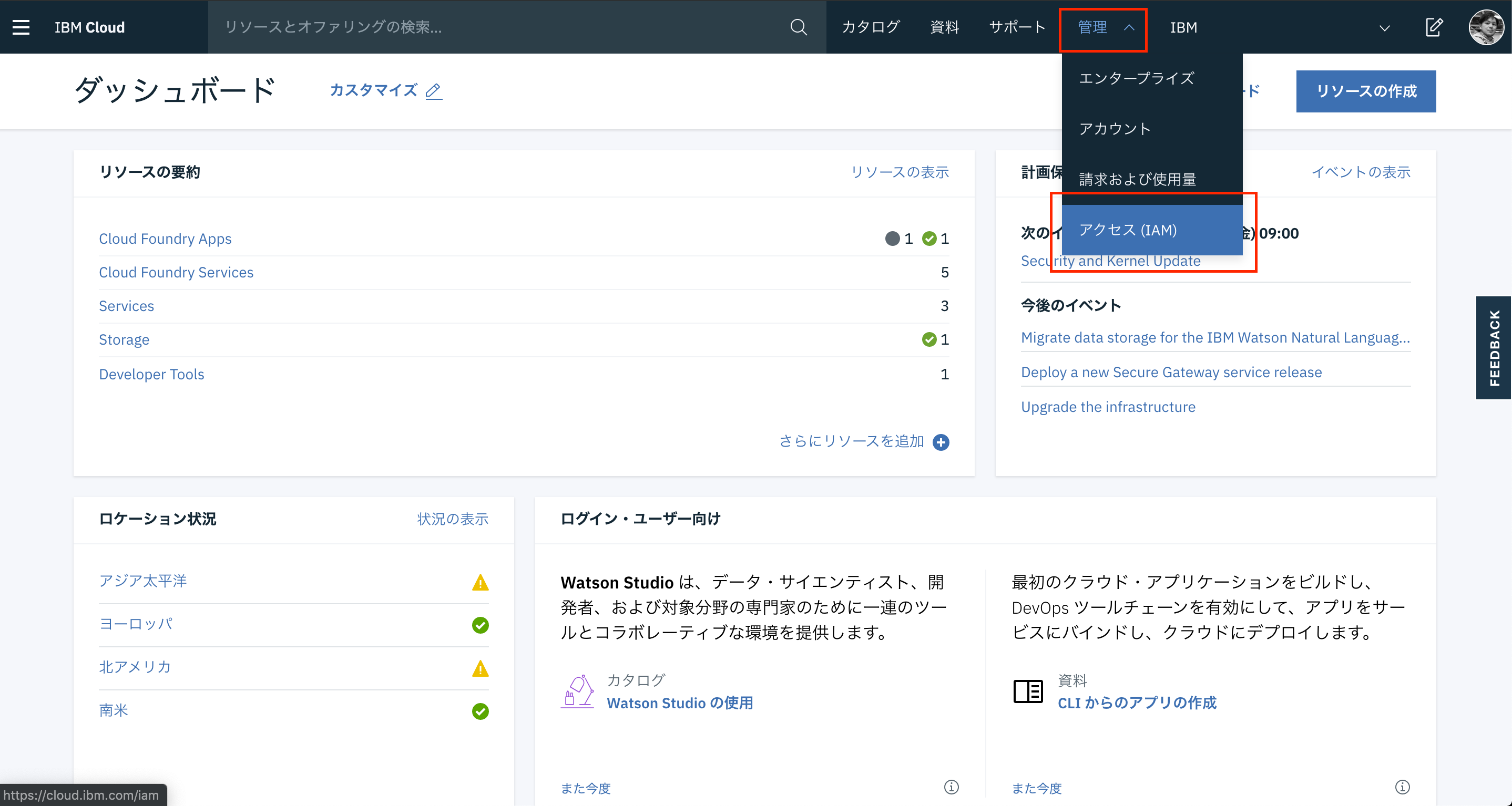1512x806 pixels.
Task: Click the Asia Pacific warning status icon
Action: coord(480,582)
